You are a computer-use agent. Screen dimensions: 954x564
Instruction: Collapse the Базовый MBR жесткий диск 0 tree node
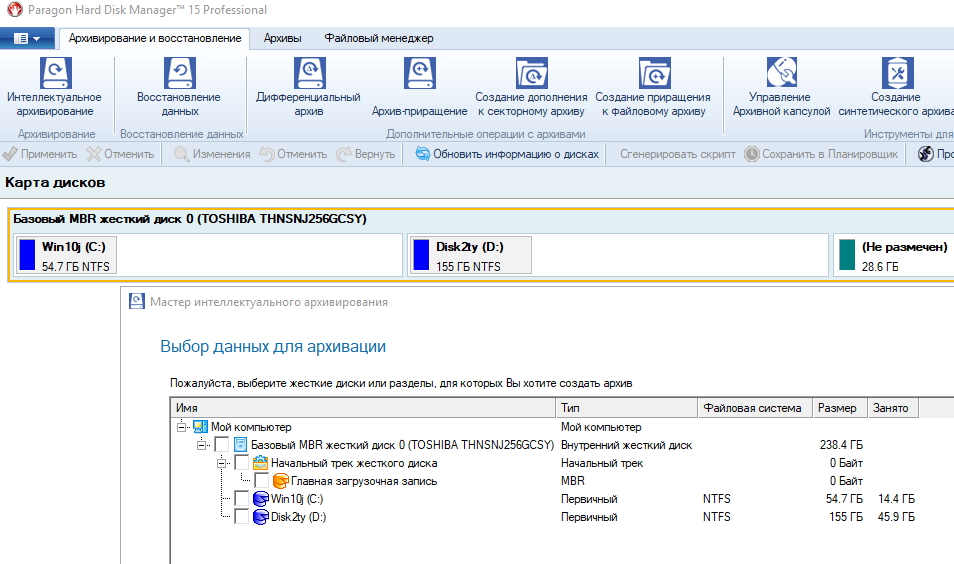click(201, 445)
